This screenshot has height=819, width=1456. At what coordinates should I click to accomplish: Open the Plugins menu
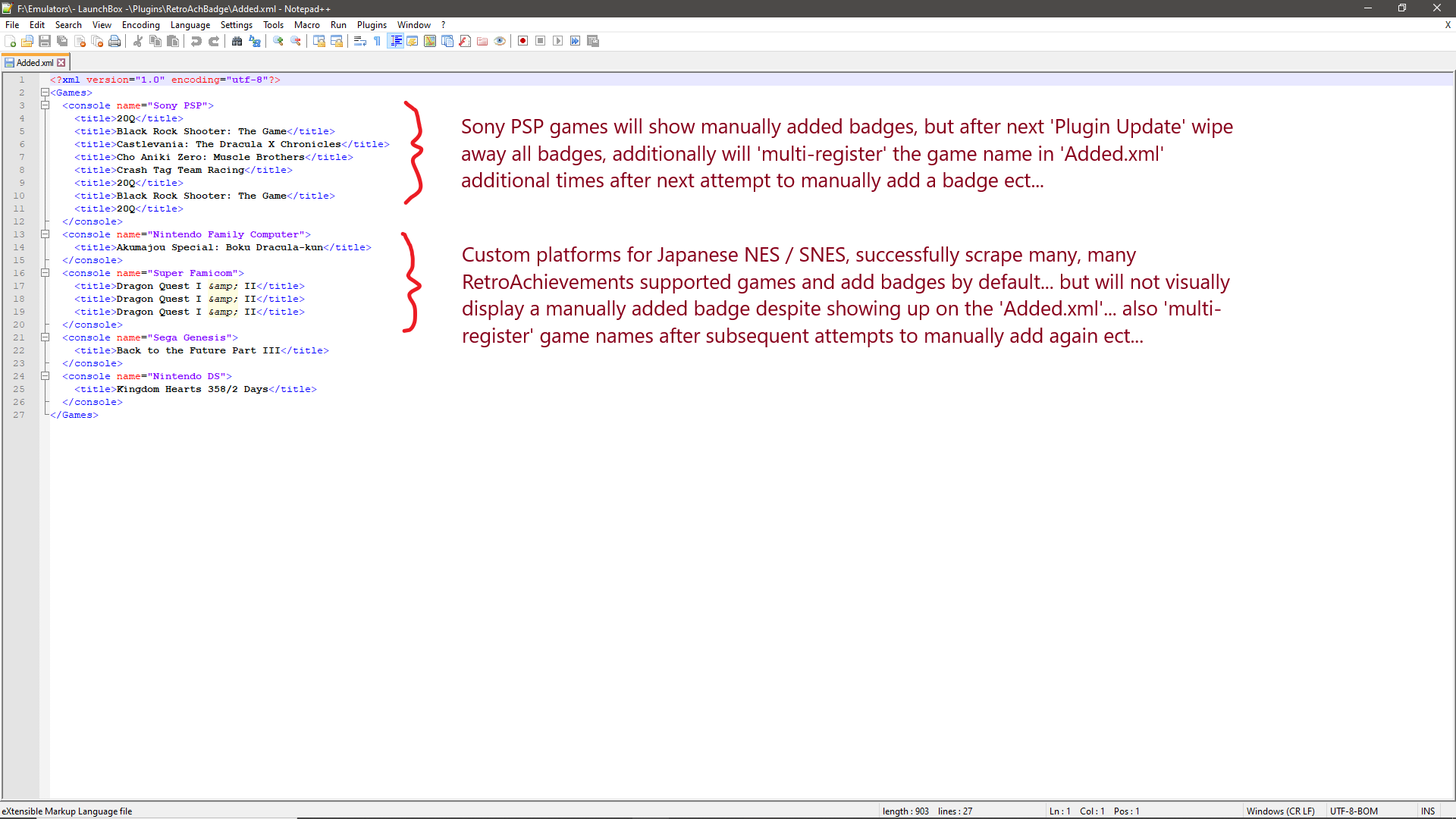(x=372, y=25)
